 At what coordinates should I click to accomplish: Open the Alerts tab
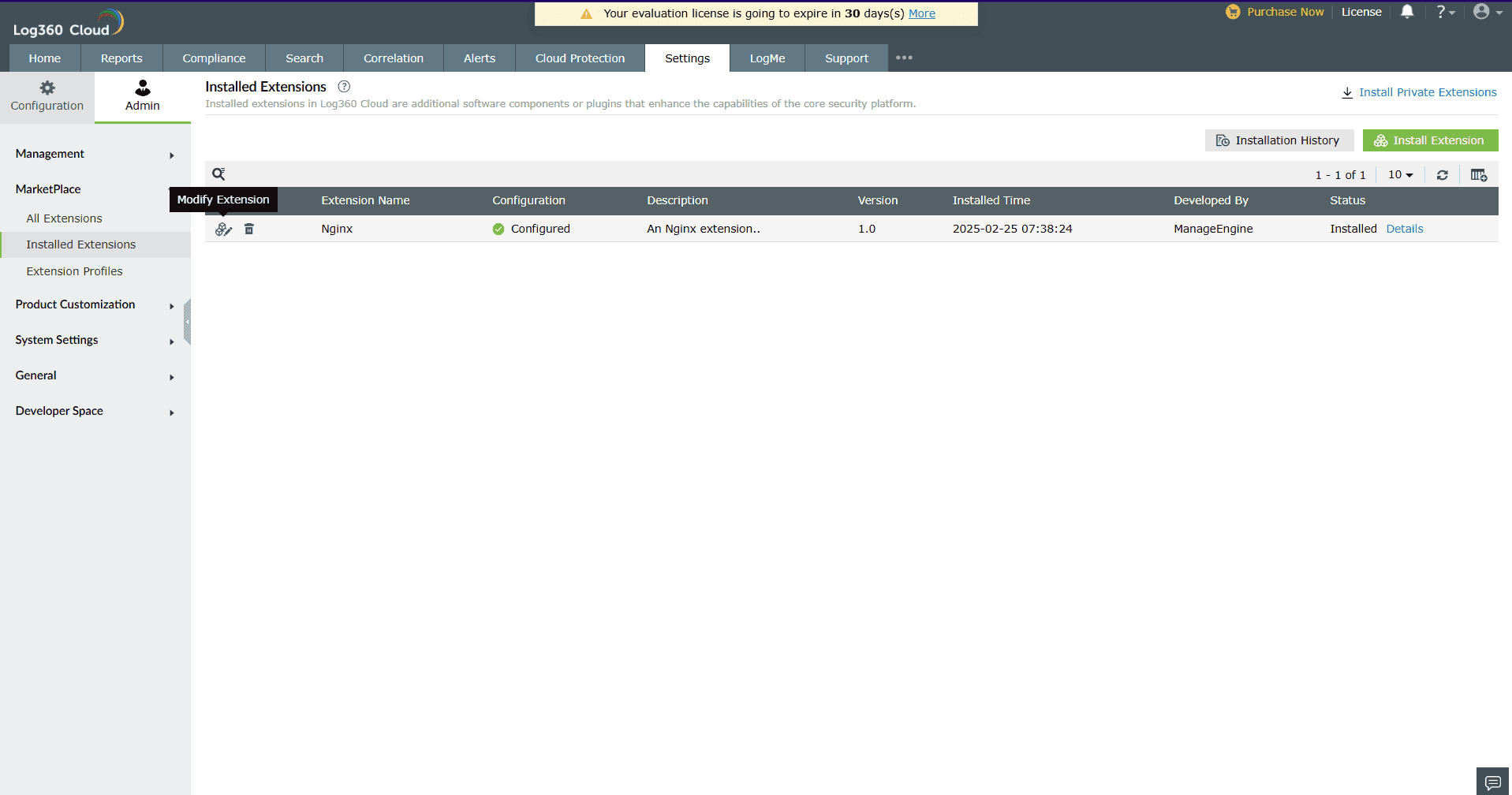[480, 58]
